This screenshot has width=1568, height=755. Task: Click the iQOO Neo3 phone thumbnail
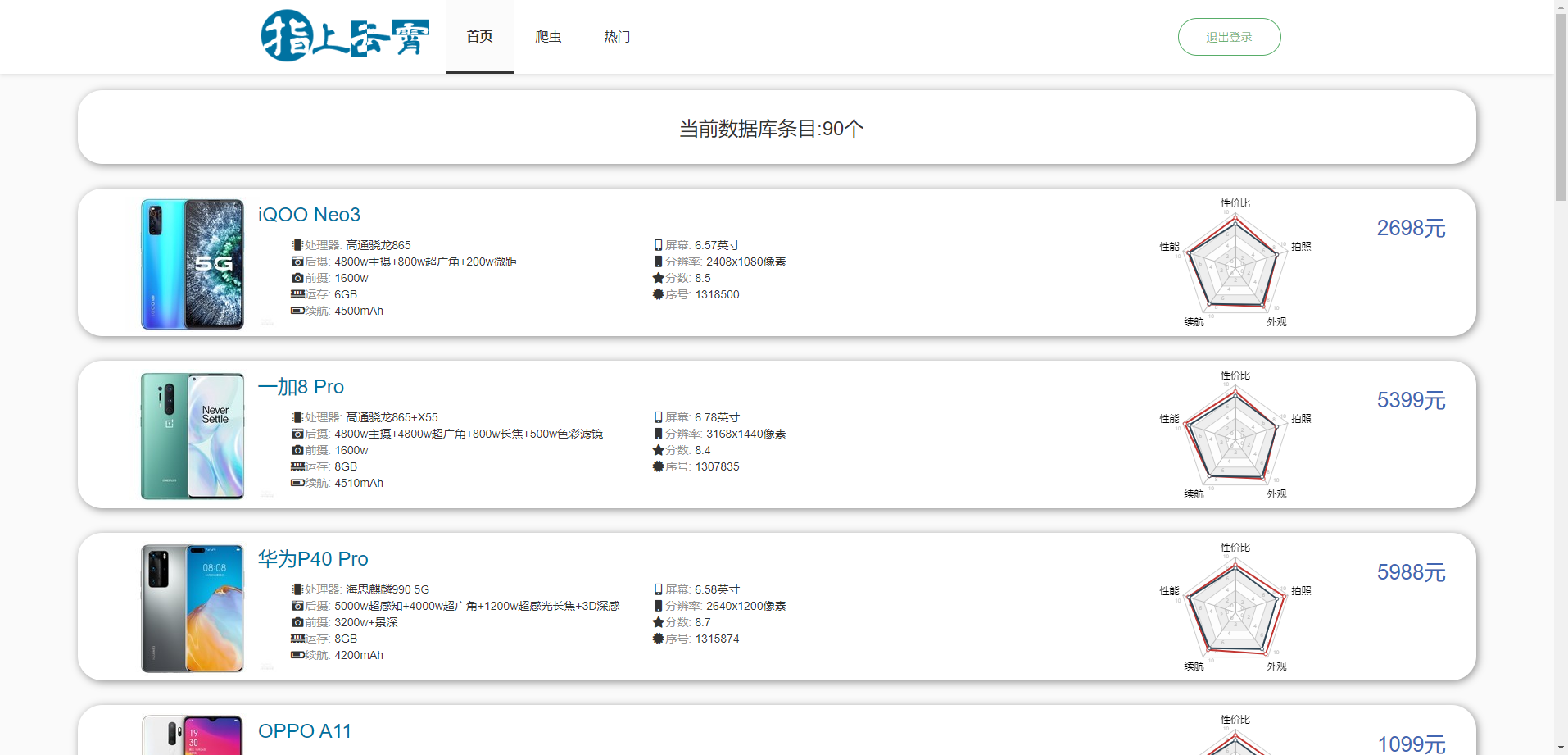[x=193, y=264]
